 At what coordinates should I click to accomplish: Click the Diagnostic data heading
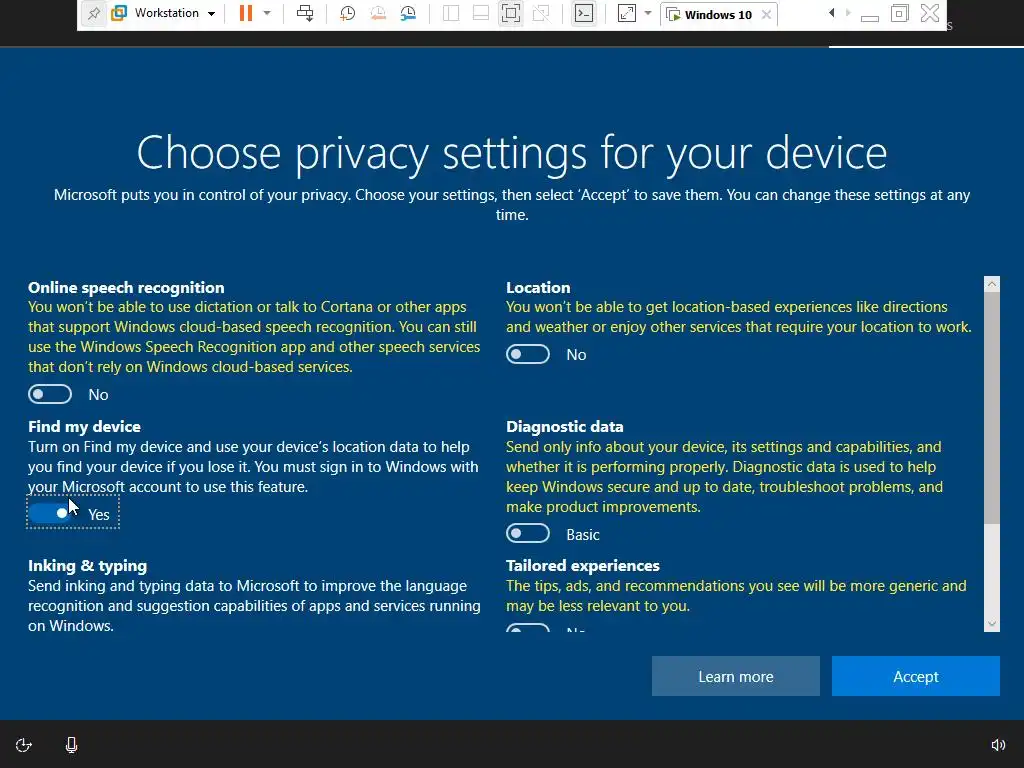(564, 426)
